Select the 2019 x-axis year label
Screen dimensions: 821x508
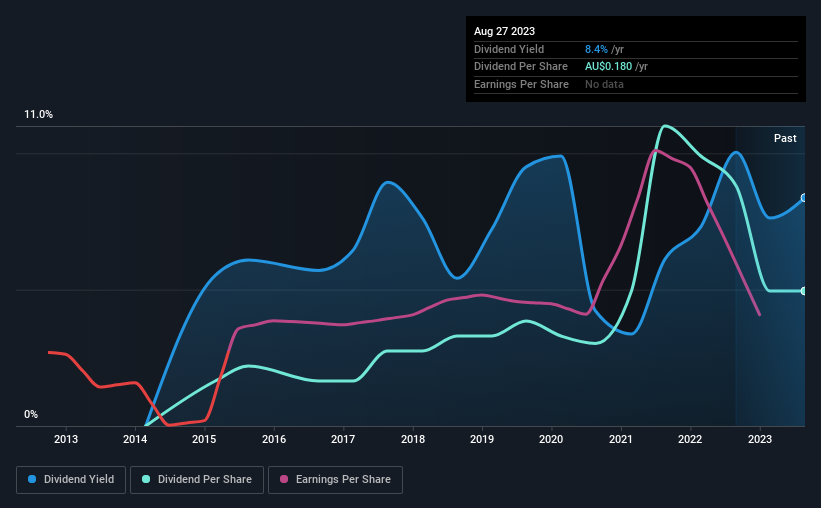tap(482, 439)
